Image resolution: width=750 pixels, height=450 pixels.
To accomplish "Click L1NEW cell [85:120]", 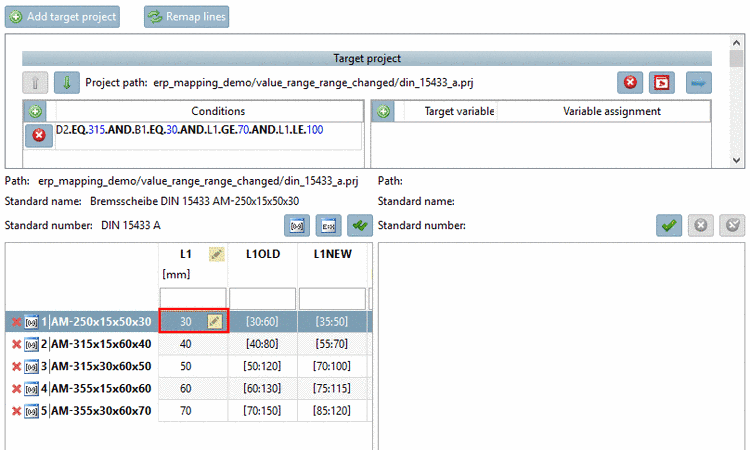I will point(332,411).
